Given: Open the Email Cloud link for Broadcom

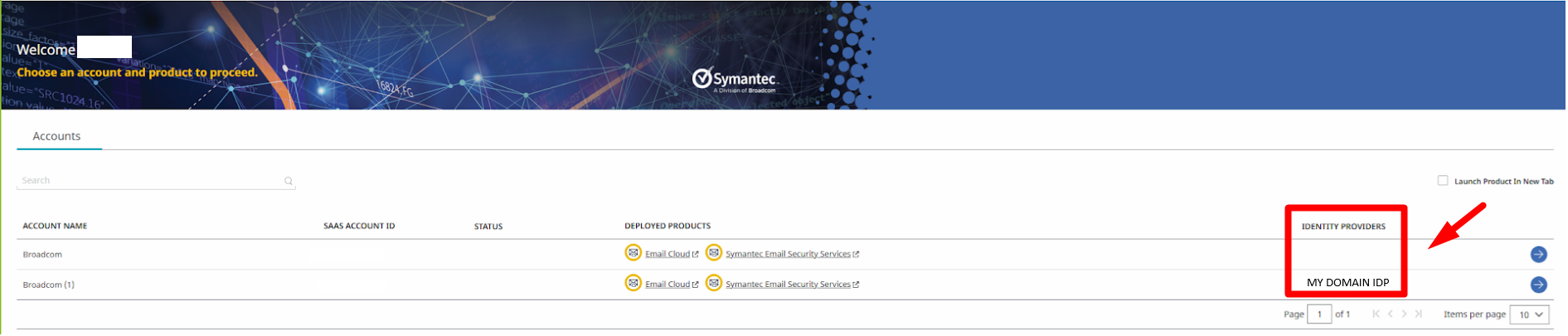Looking at the screenshot, I should pos(667,254).
